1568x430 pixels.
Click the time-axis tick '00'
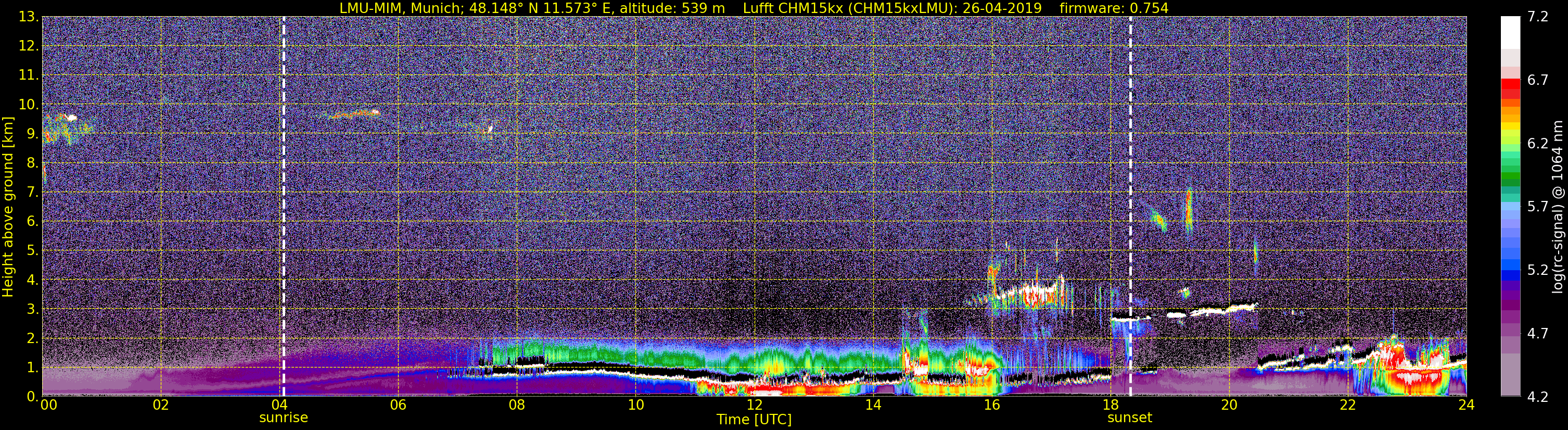(49, 405)
